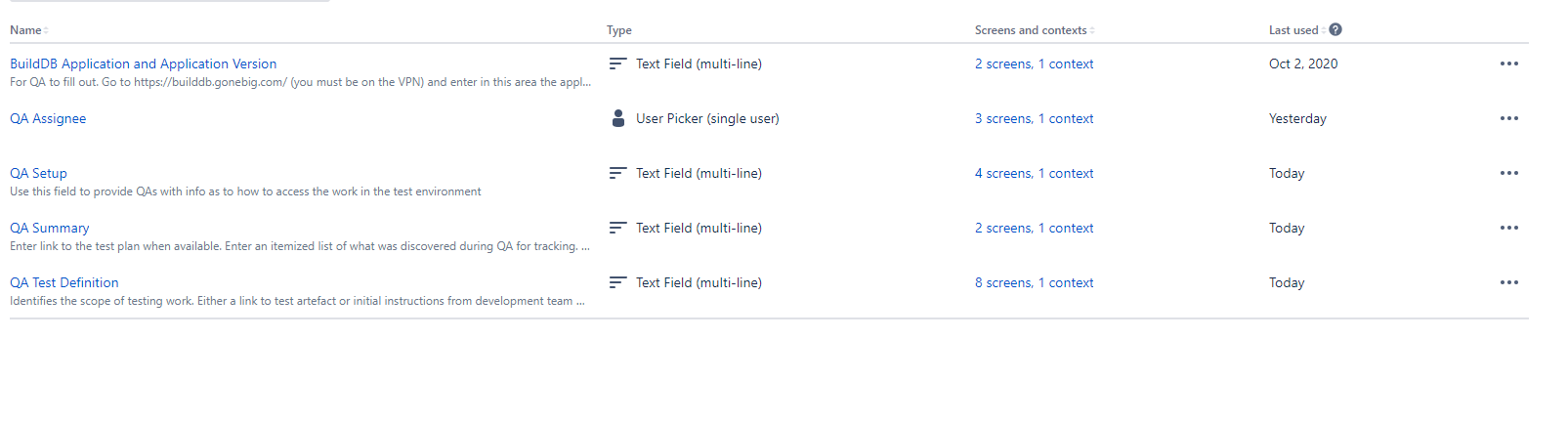This screenshot has height=424, width=1568.
Task: Sort the table by Last used column
Action: 1297,30
